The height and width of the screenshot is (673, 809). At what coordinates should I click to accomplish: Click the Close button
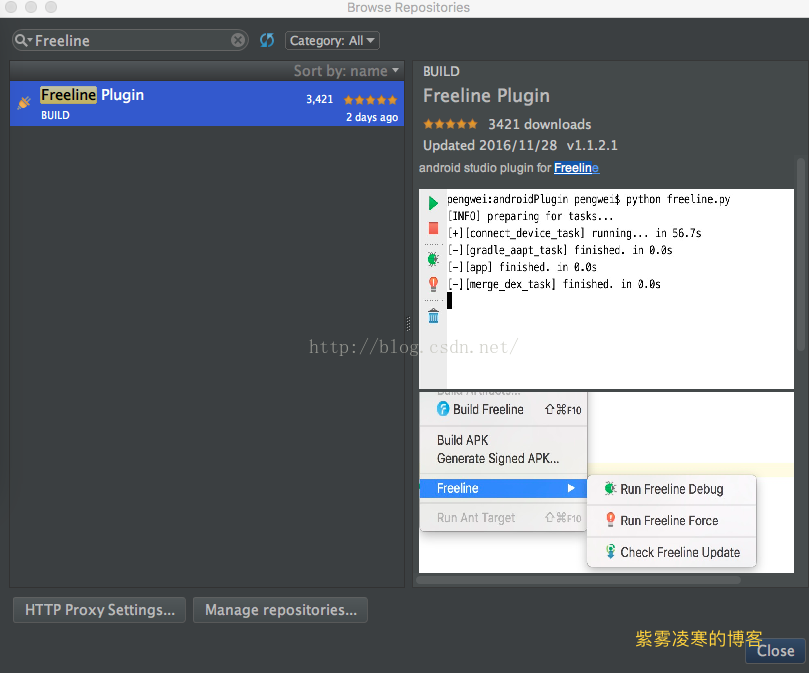775,651
